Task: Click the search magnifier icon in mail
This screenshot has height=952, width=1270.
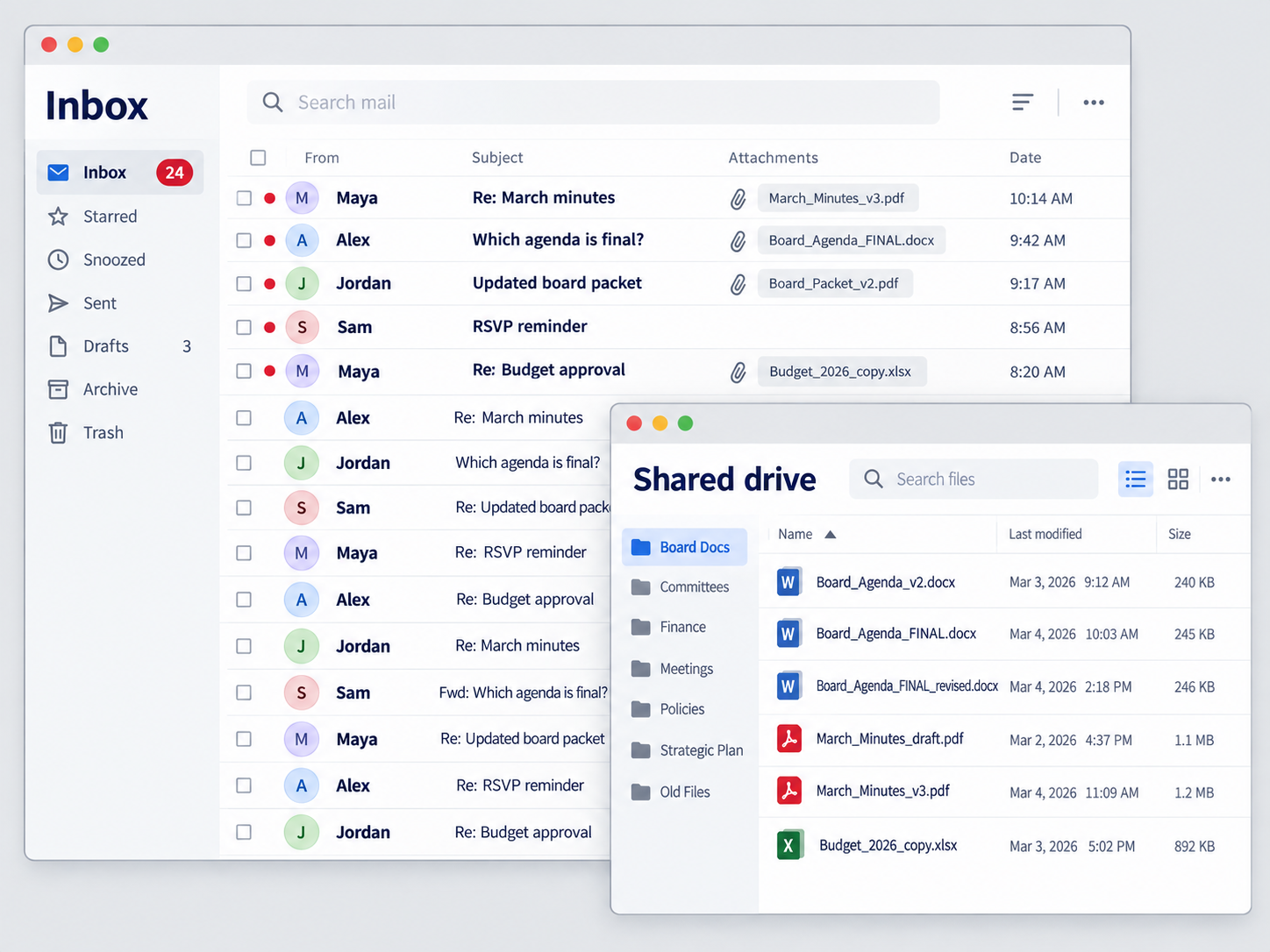Action: click(x=273, y=103)
